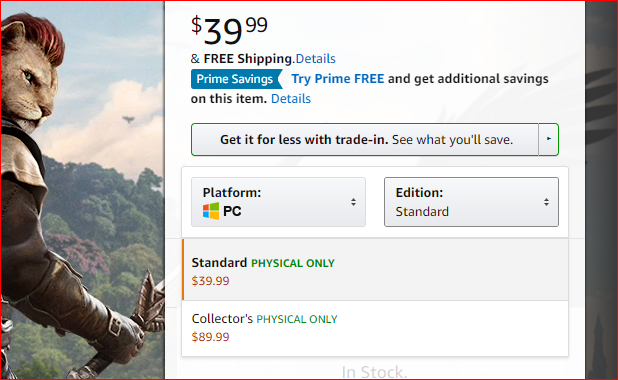This screenshot has width=618, height=380.
Task: Open Details link next to FREE Shipping
Action: click(315, 59)
